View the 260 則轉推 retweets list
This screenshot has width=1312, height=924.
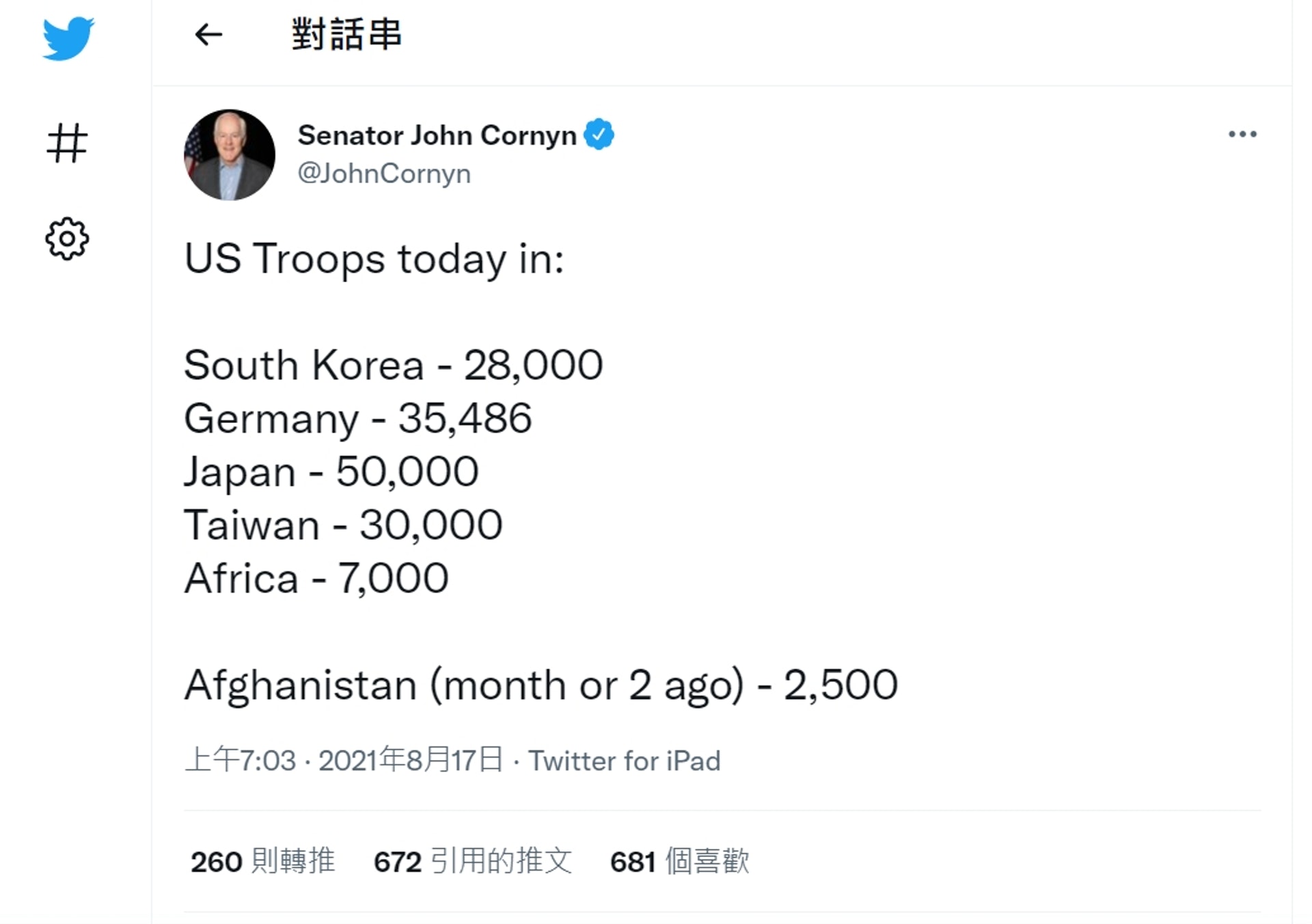[262, 861]
